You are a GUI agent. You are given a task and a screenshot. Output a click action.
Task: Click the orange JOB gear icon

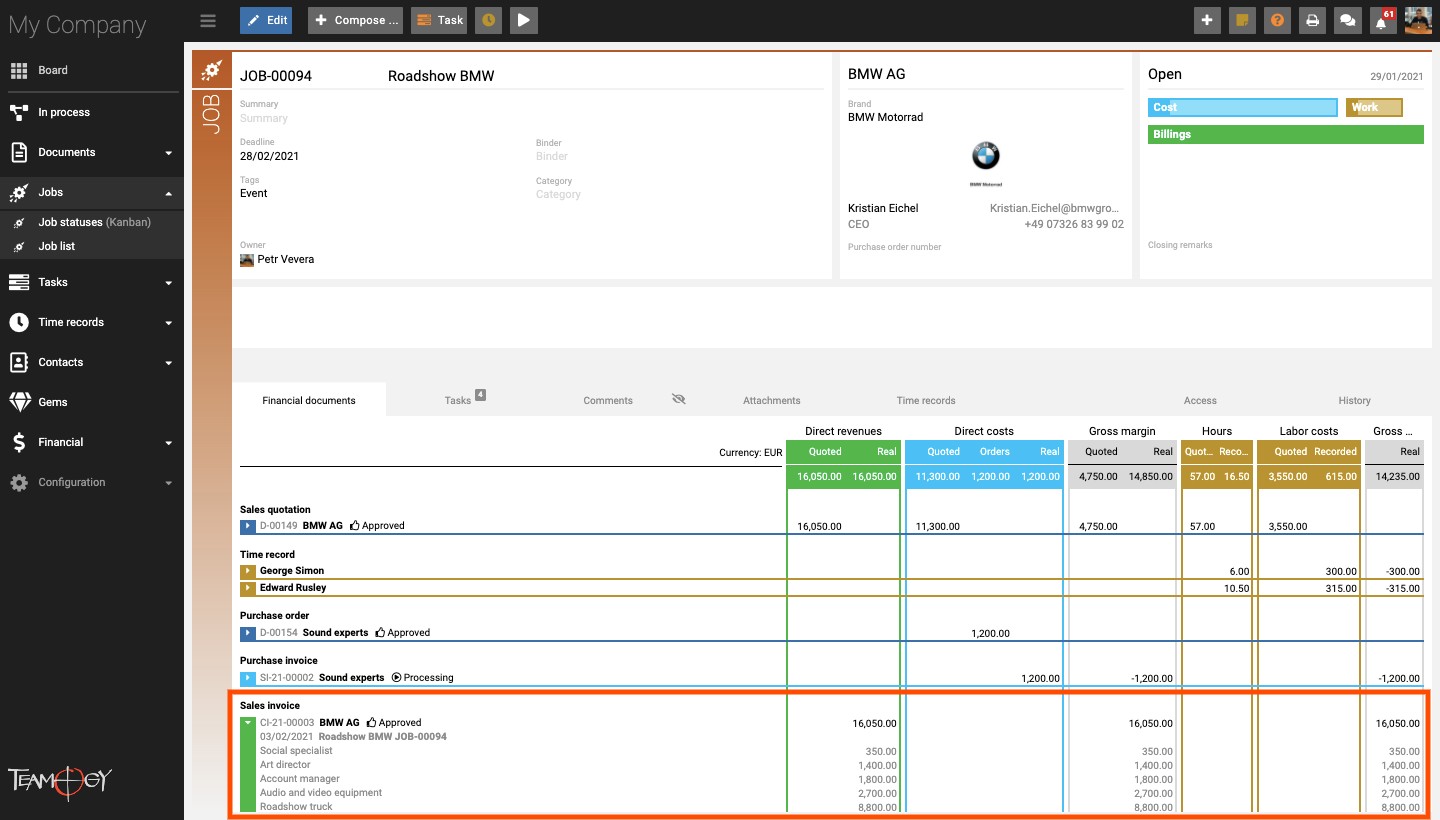[x=211, y=71]
